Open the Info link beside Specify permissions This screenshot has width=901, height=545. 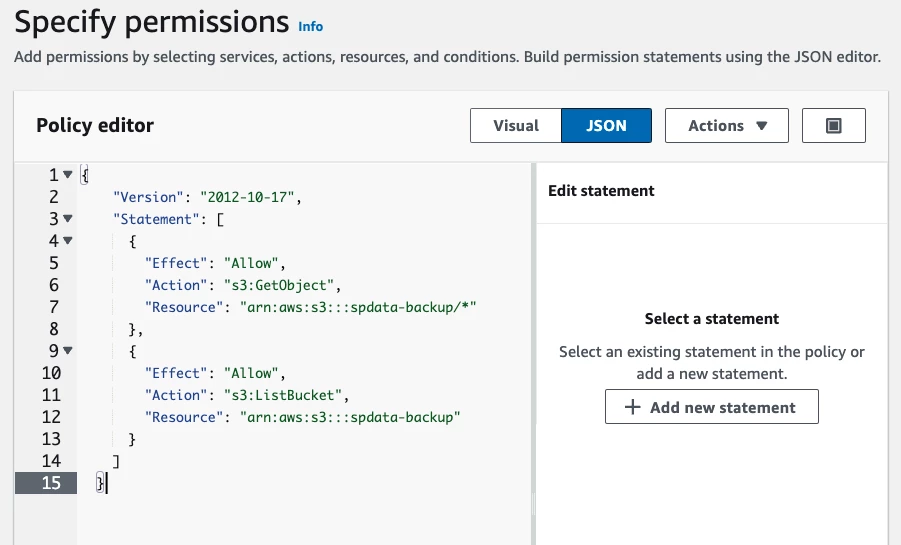tap(310, 26)
